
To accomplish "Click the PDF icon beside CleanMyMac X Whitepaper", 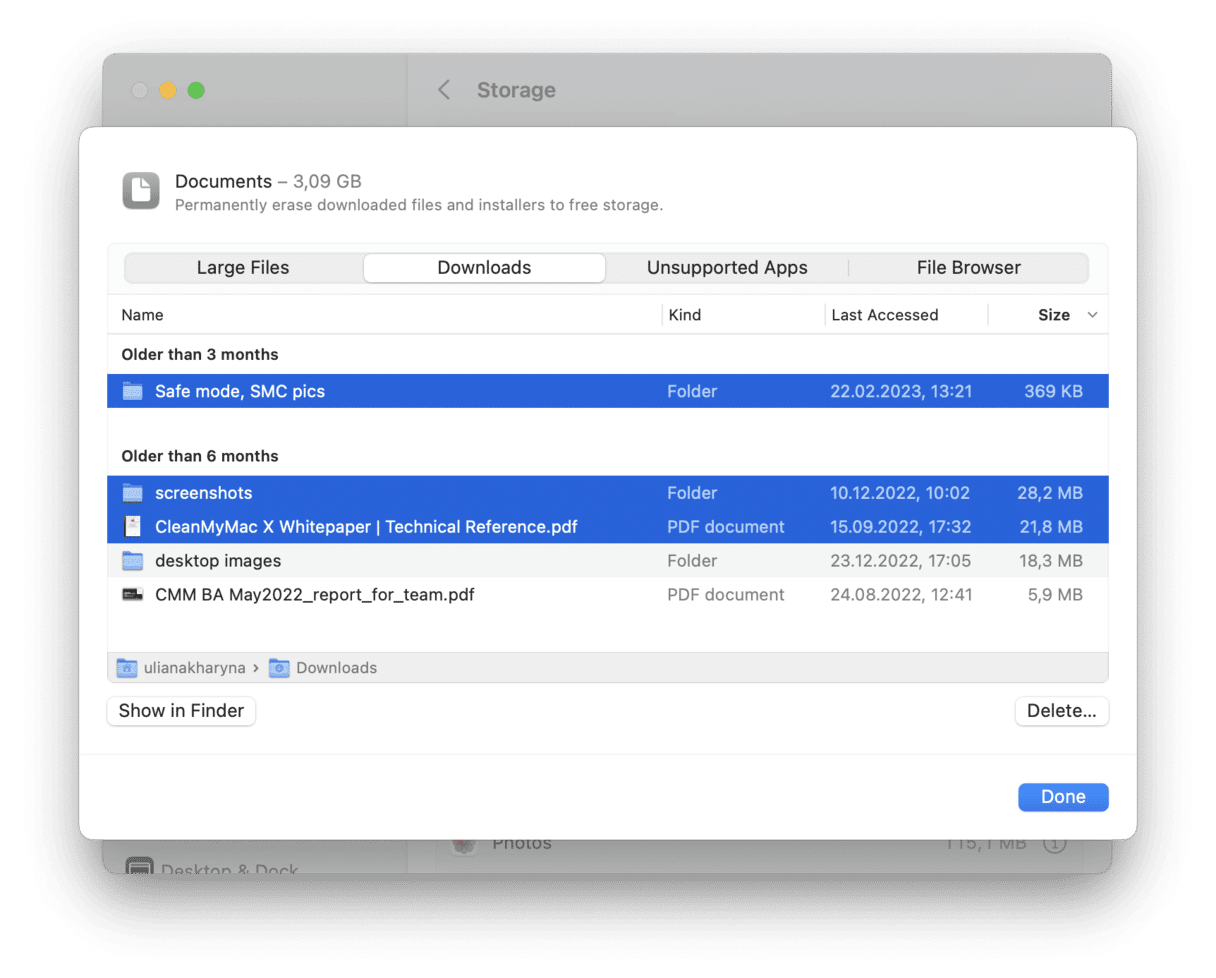I will [x=133, y=527].
